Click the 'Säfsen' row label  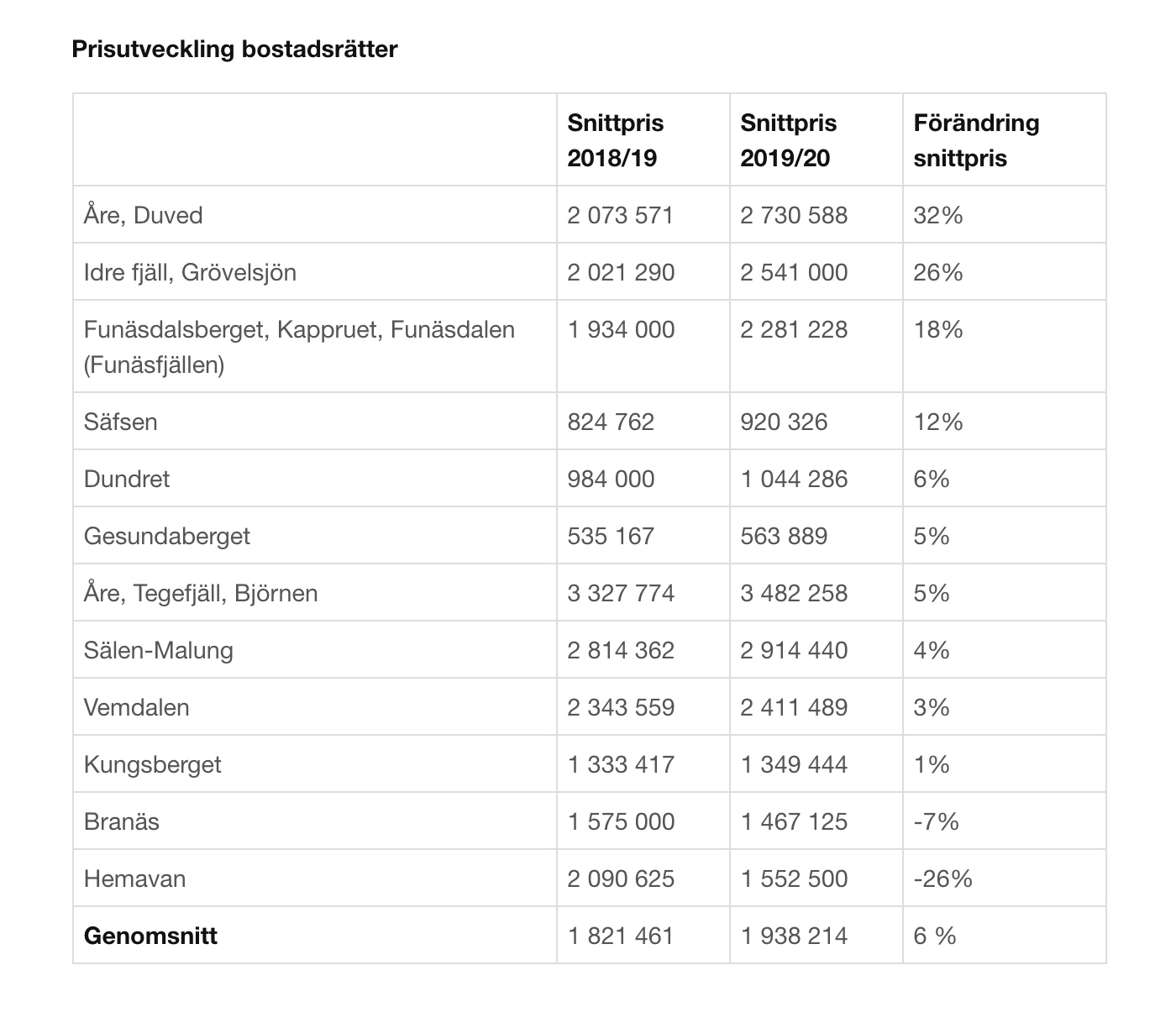click(121, 422)
